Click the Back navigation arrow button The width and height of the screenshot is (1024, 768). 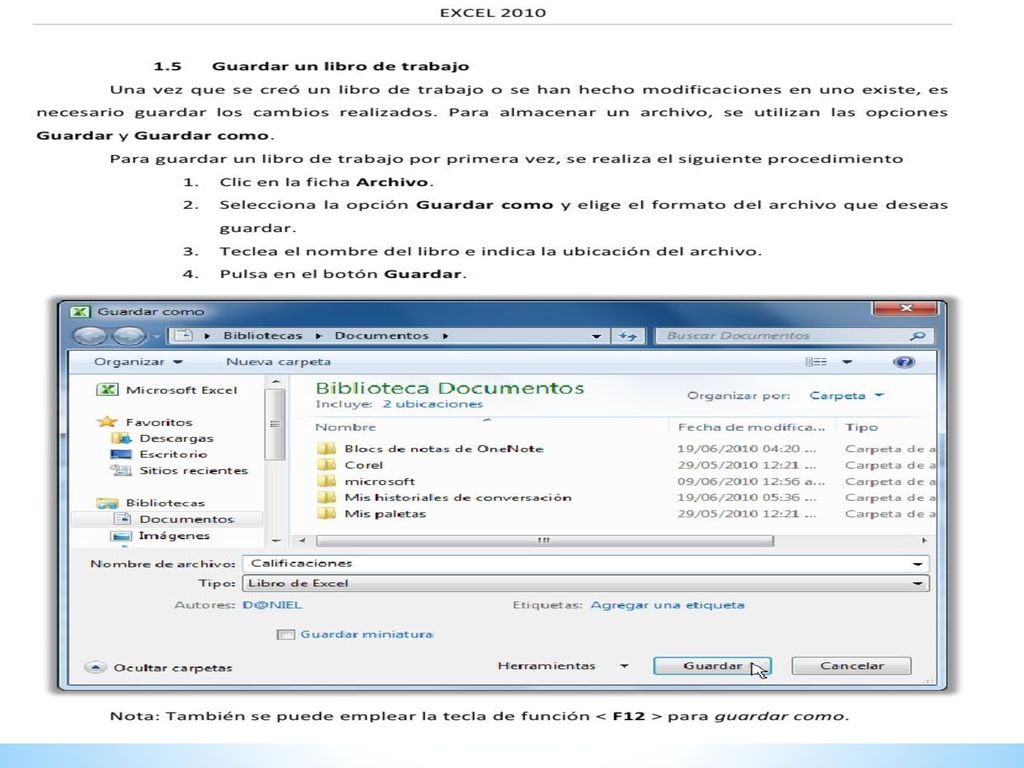pos(90,336)
